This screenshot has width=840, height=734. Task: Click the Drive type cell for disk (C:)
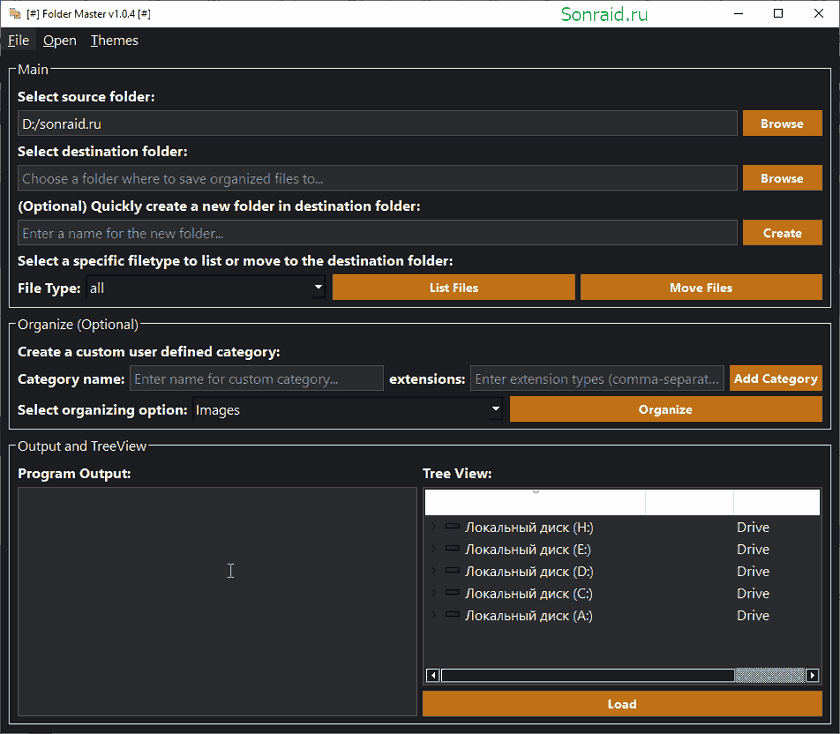[753, 593]
